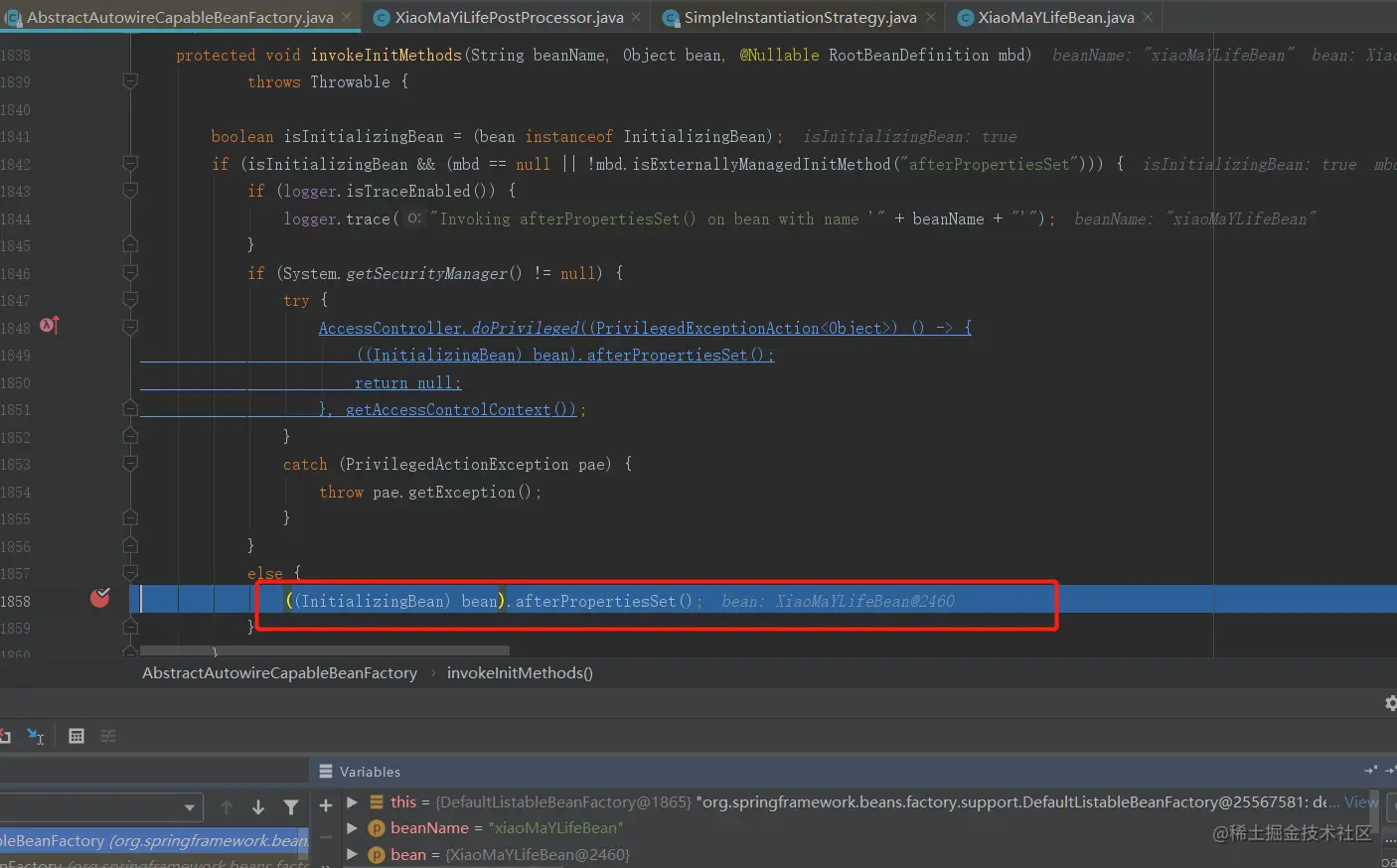Screen dimensions: 1397x868
Task: Add a new watch with plus icon
Action: click(325, 805)
